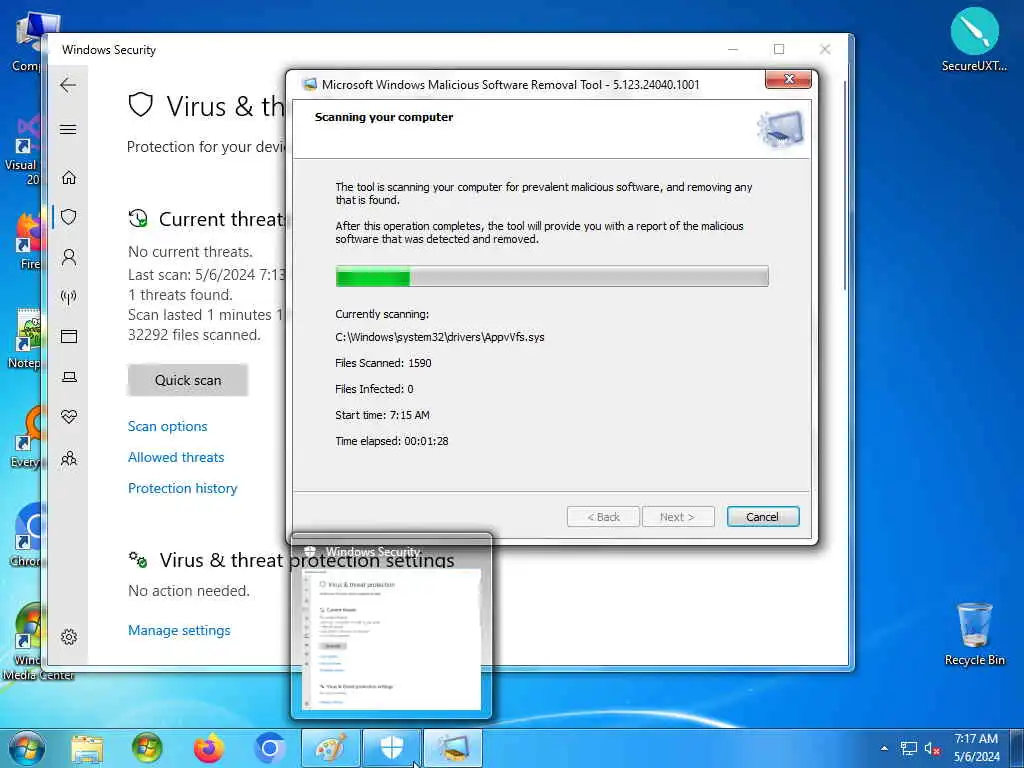Maximize the Windows Security window
Screen dimensions: 1024x768
click(778, 49)
